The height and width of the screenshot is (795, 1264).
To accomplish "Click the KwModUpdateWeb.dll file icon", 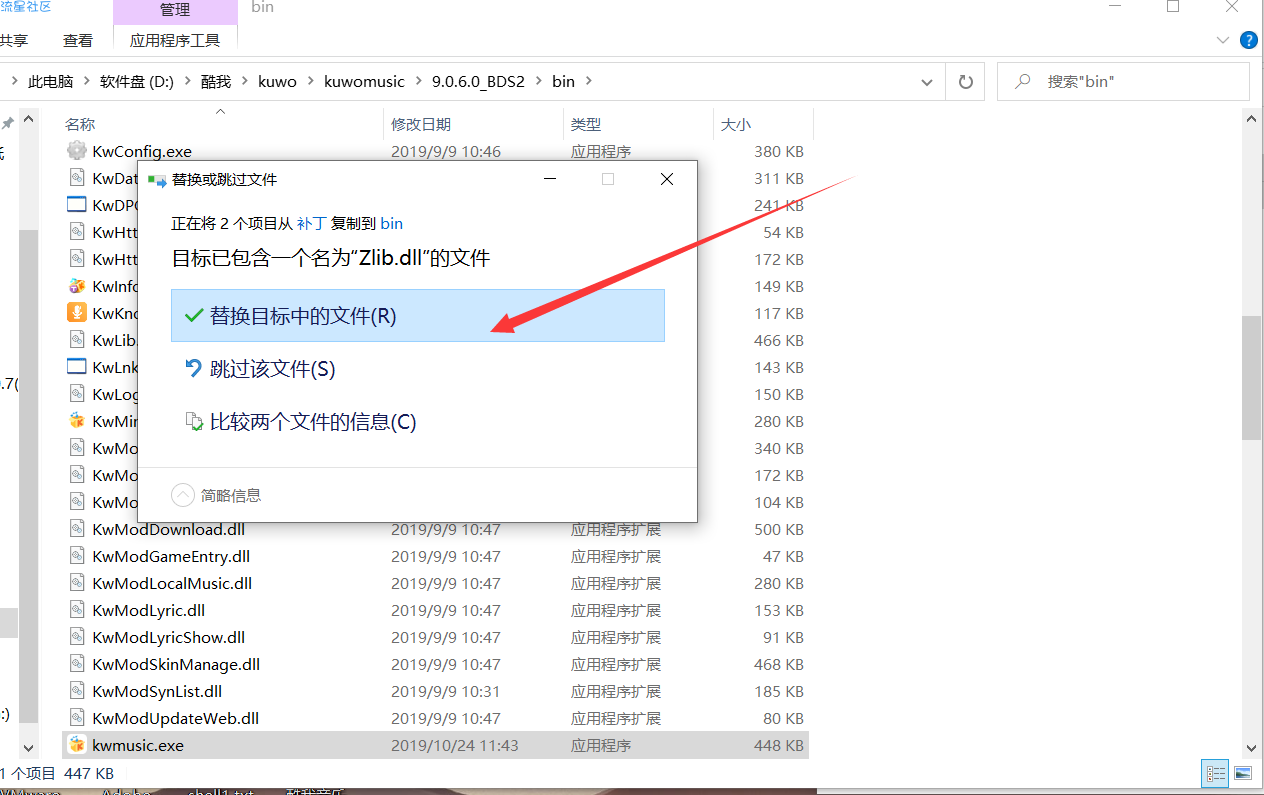I will tap(77, 718).
